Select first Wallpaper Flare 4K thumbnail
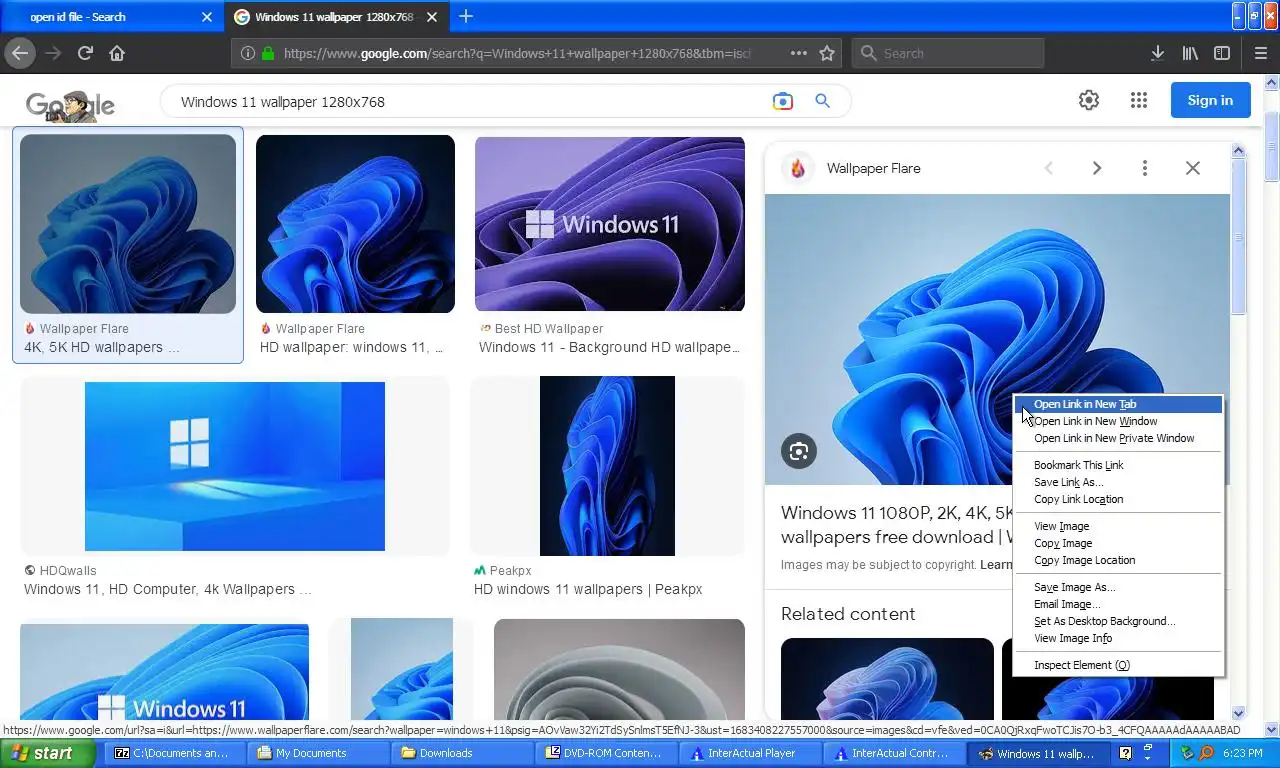Image resolution: width=1280 pixels, height=768 pixels. (x=128, y=224)
